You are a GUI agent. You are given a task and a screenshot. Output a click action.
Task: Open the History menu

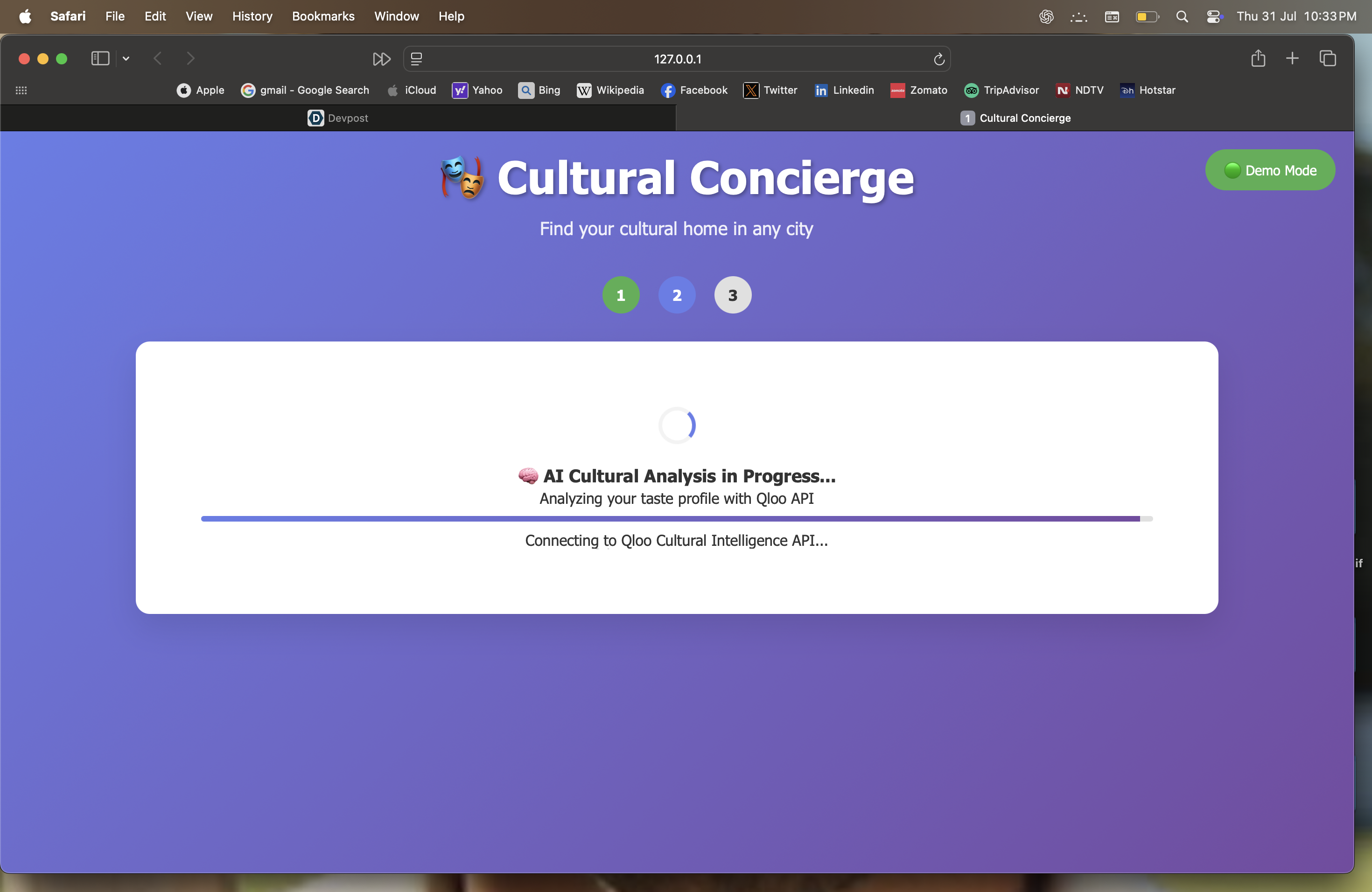252,16
